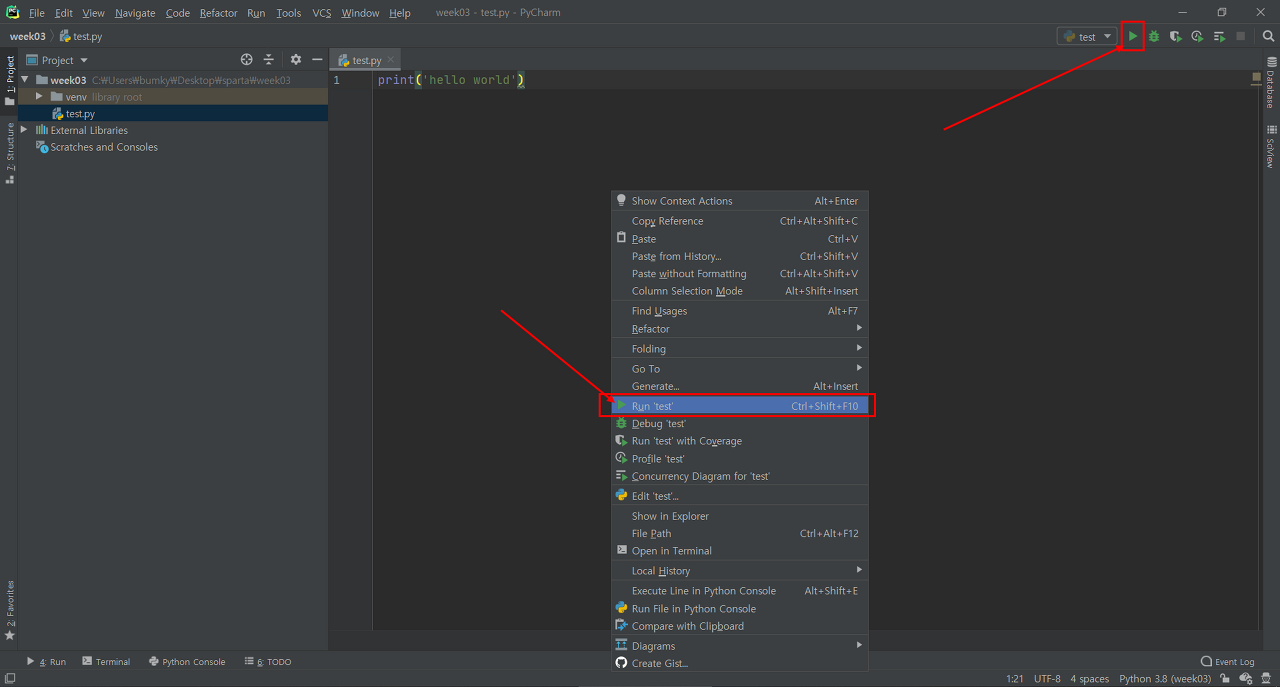Open the 'test' run configuration dropdown
This screenshot has width=1280, height=687.
[x=1086, y=36]
